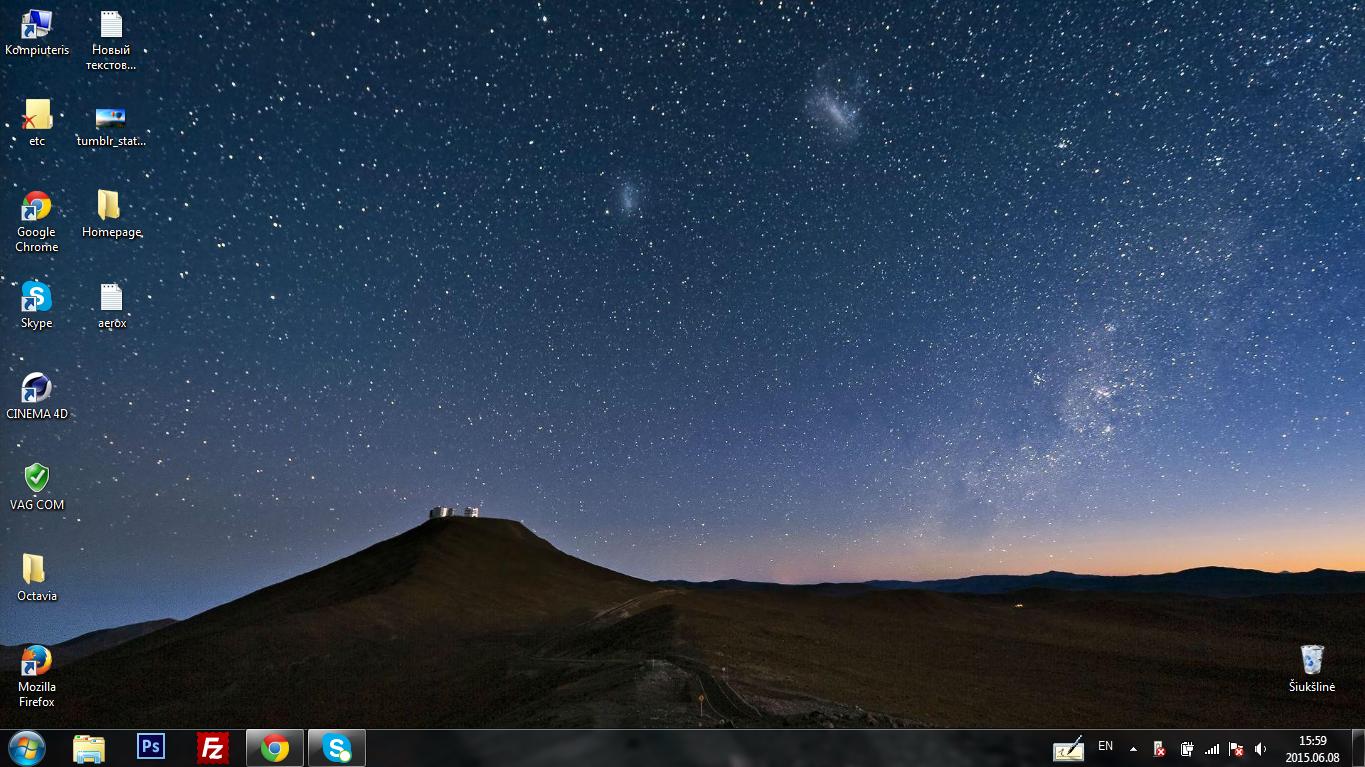Select the aerox text file icon
The width and height of the screenshot is (1365, 767).
tap(111, 305)
